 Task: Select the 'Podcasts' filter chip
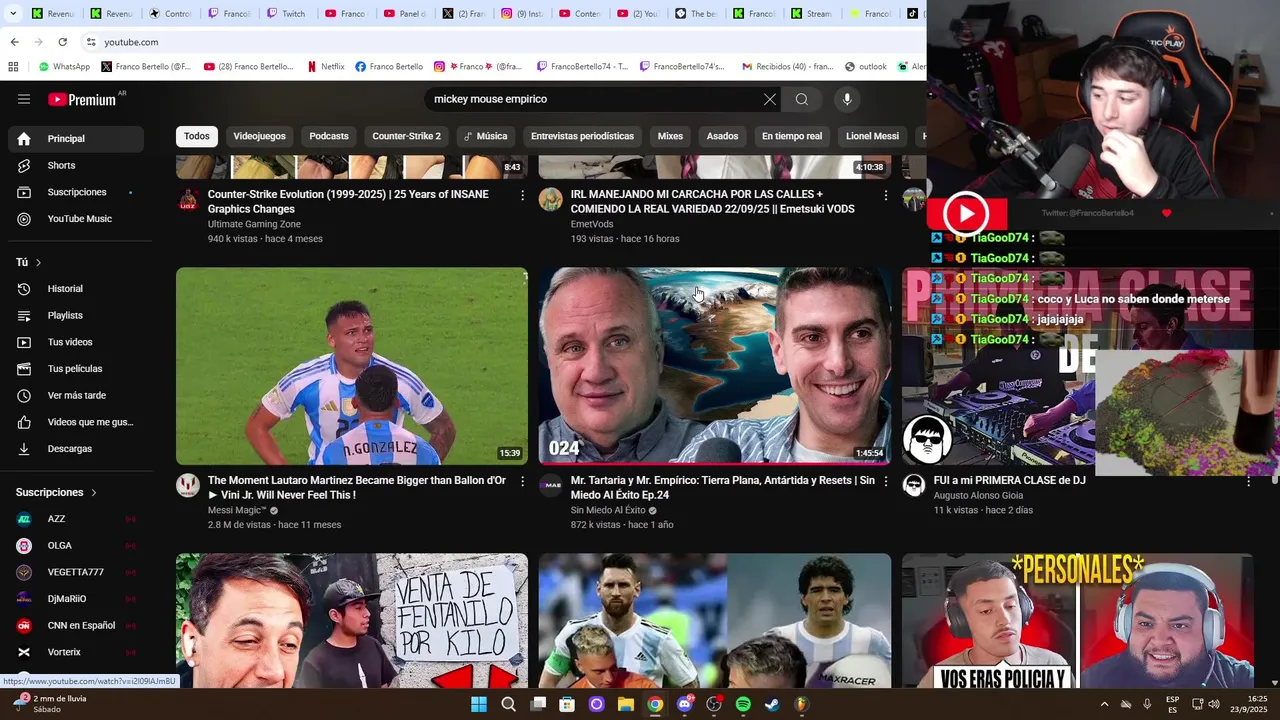[329, 136]
